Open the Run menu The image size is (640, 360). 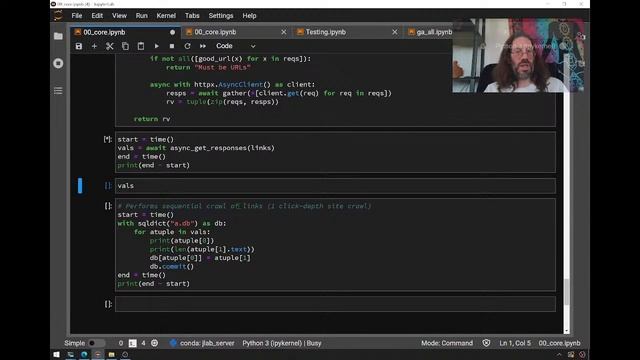pos(142,16)
